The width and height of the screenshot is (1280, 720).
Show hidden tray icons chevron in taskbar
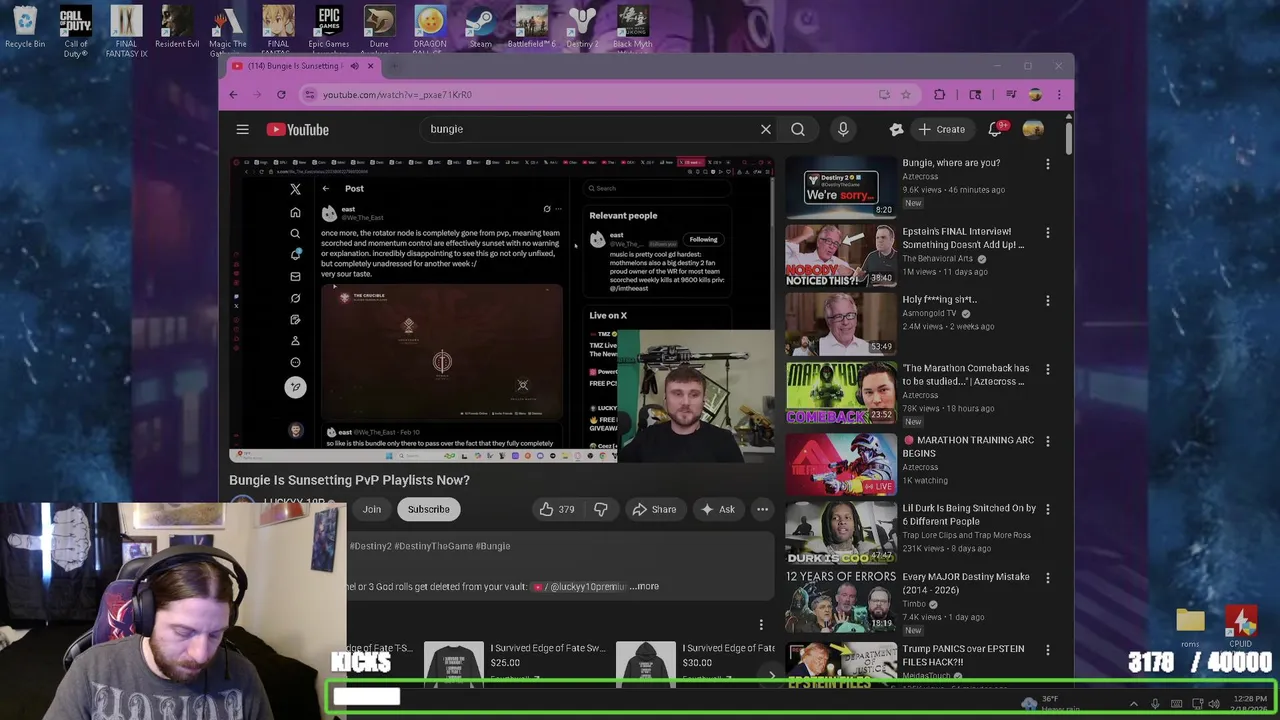click(1133, 704)
